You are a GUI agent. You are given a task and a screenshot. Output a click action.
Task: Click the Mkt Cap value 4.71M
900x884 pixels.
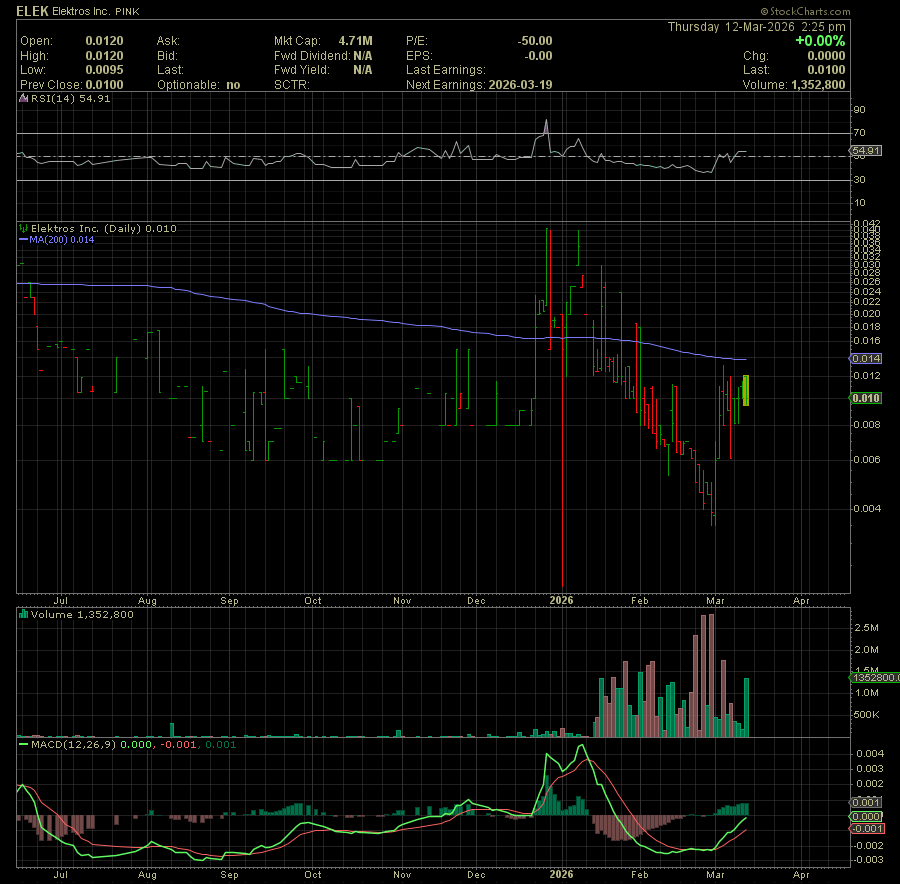[355, 41]
